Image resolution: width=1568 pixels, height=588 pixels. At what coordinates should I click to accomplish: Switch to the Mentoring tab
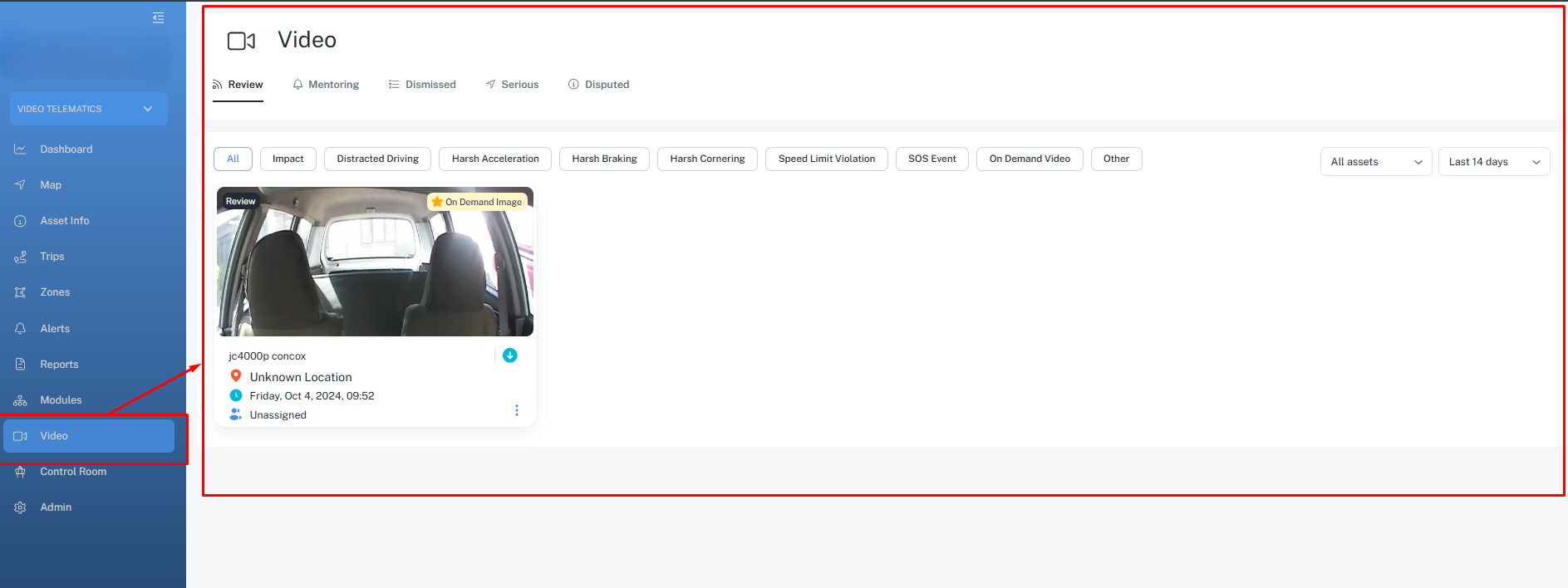point(326,85)
